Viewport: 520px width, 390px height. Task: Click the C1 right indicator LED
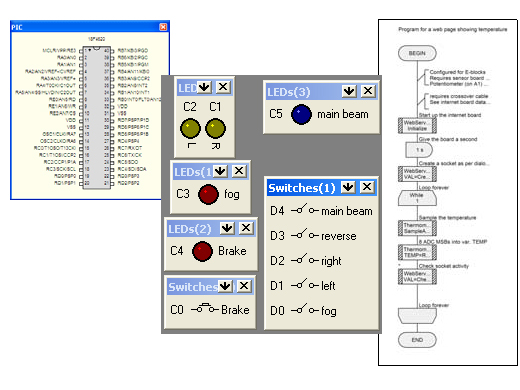[216, 128]
